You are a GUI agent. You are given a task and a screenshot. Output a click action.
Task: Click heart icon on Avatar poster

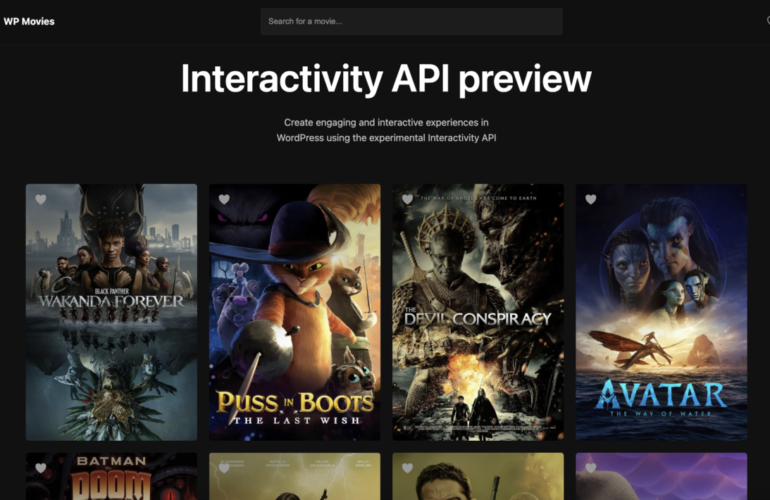coord(591,199)
